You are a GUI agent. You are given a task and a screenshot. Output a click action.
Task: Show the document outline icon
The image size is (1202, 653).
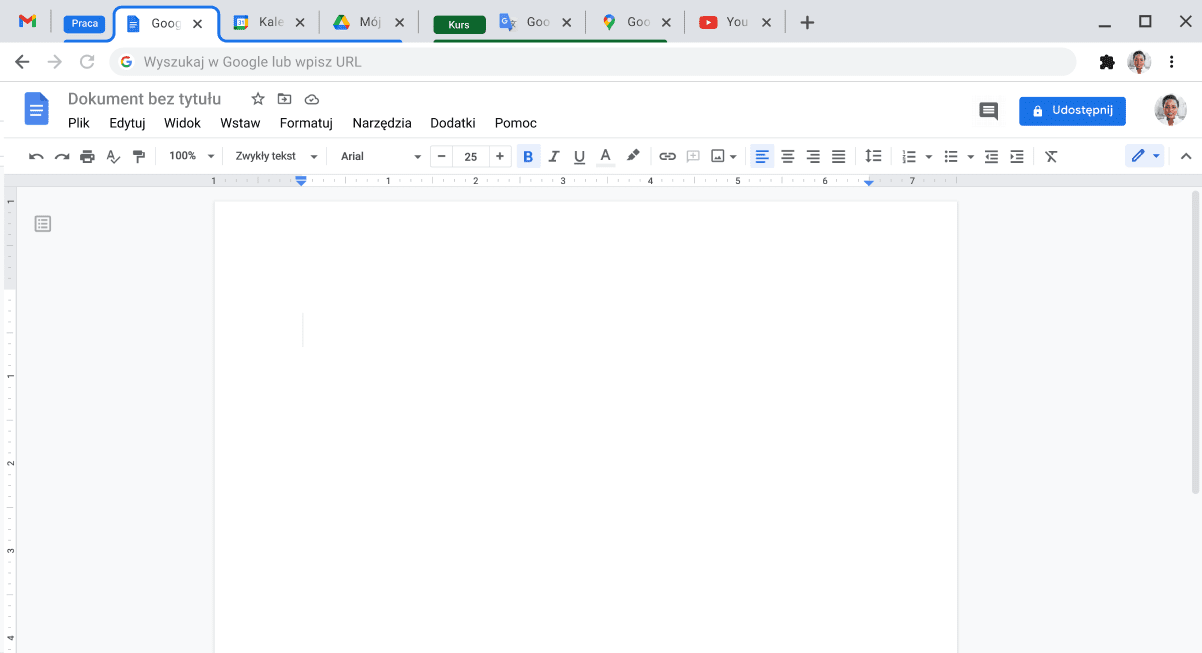point(43,224)
